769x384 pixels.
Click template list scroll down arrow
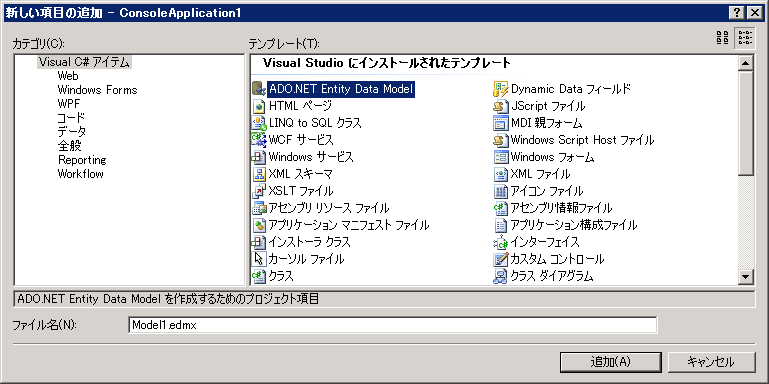[x=745, y=277]
